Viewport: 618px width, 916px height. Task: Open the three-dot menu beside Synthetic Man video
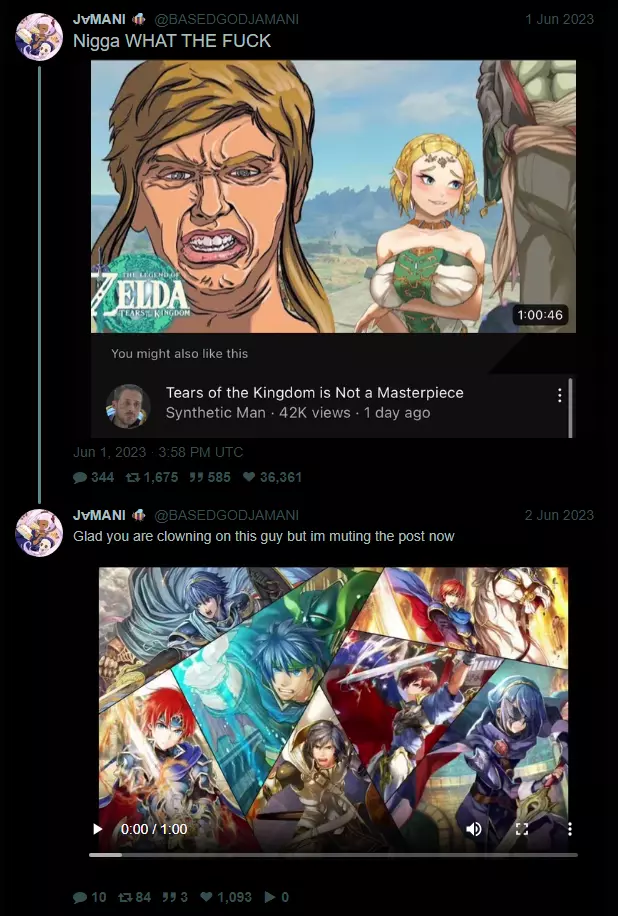coord(560,395)
